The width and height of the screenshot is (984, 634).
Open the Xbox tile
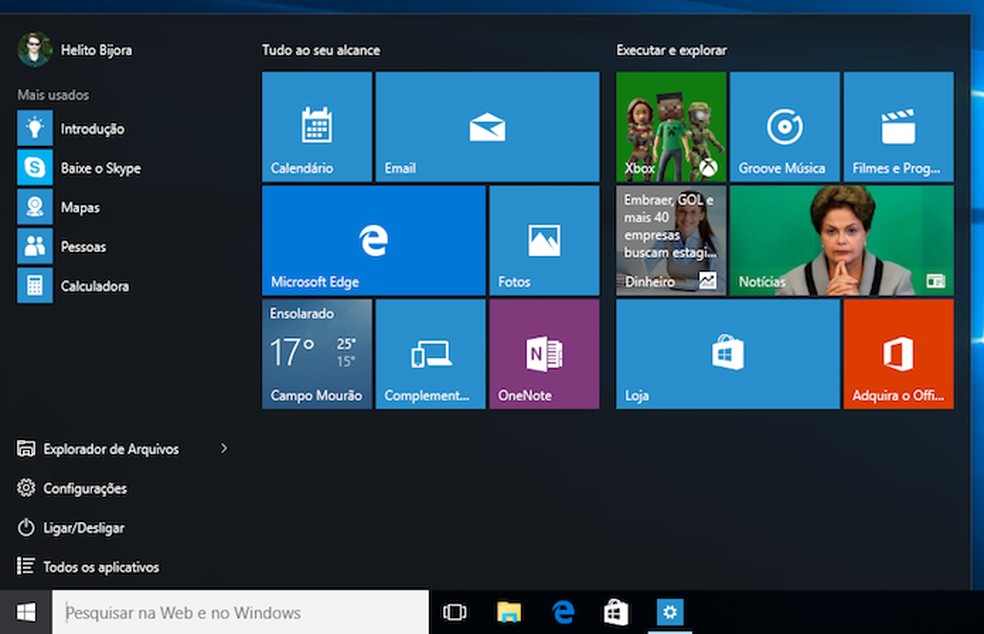point(671,127)
